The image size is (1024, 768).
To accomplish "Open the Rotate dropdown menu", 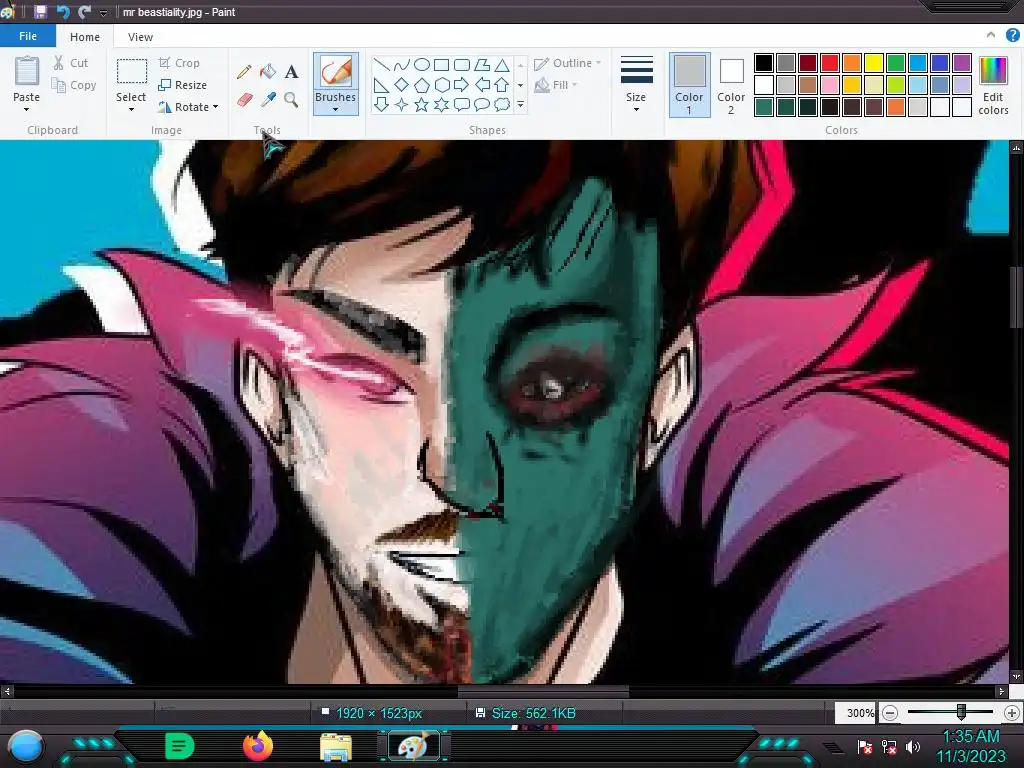I will point(187,107).
